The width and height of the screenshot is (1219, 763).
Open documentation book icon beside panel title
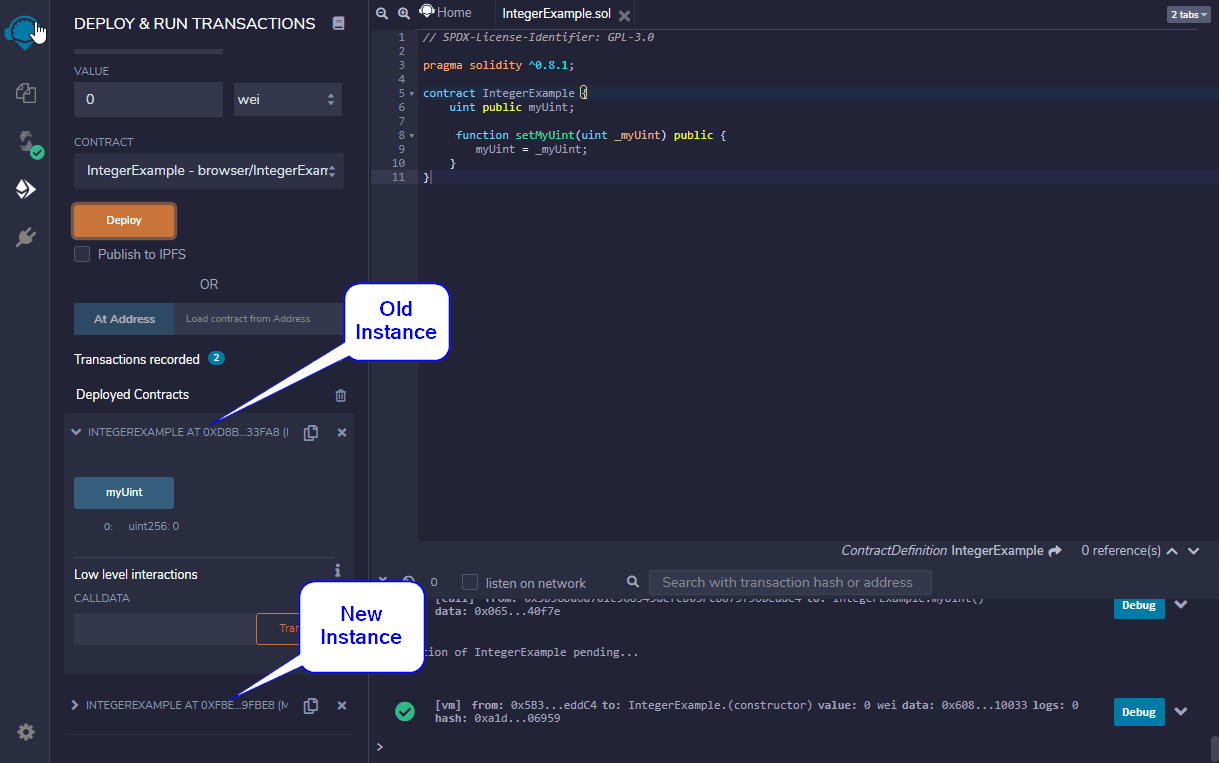pyautogui.click(x=338, y=23)
